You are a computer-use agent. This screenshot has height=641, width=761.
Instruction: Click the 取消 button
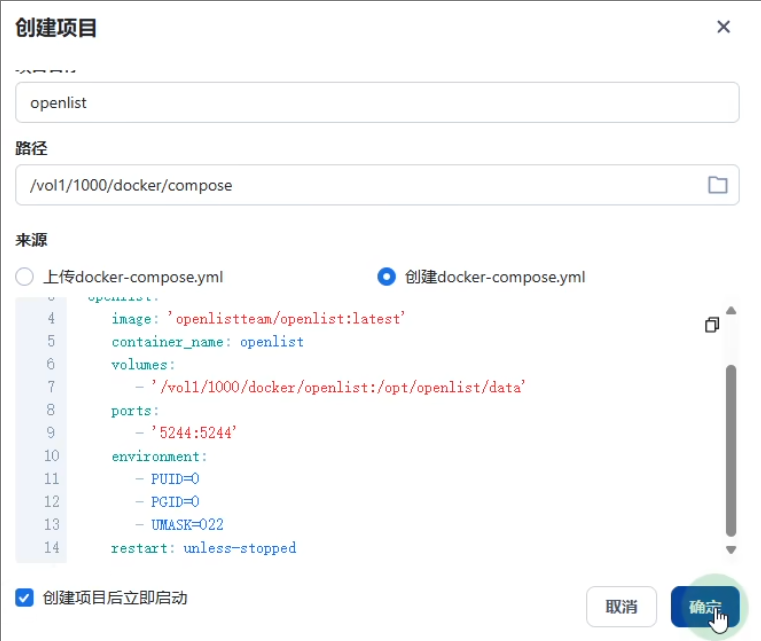click(621, 607)
